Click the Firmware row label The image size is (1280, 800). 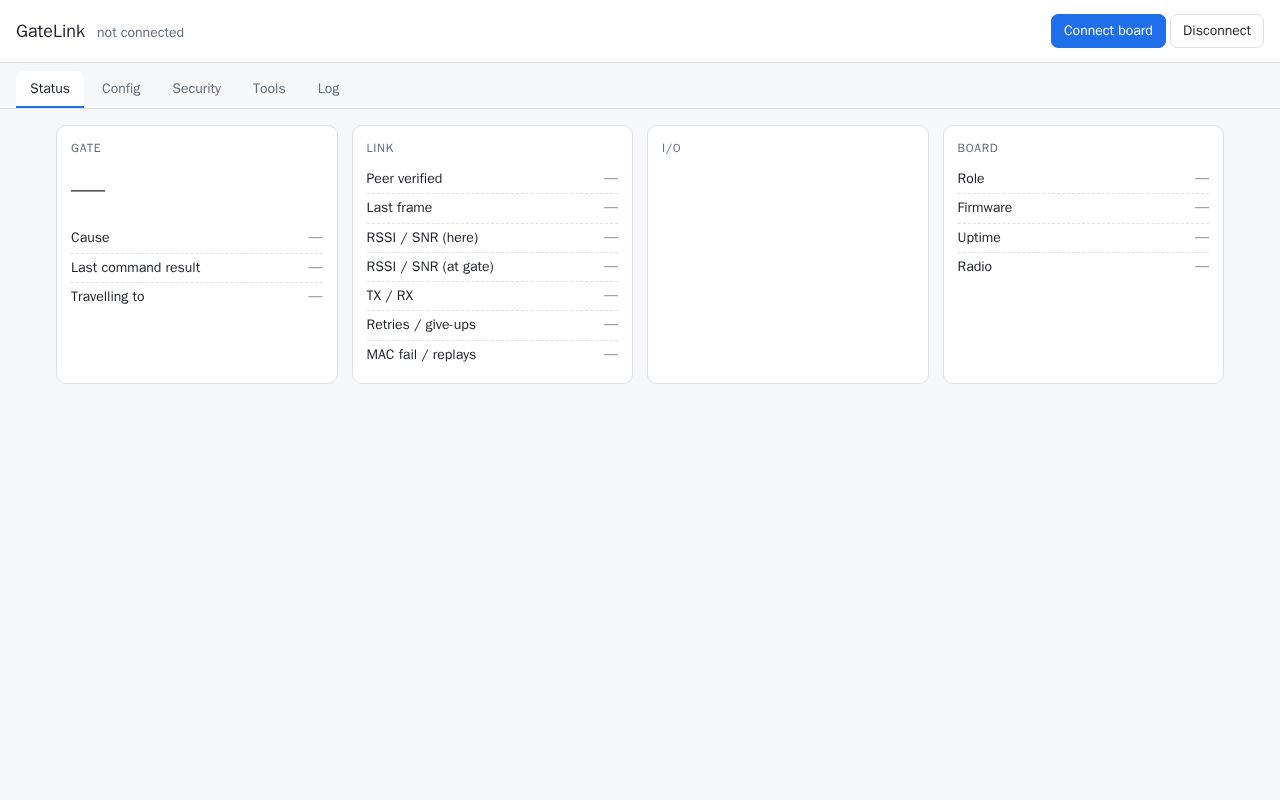point(985,208)
